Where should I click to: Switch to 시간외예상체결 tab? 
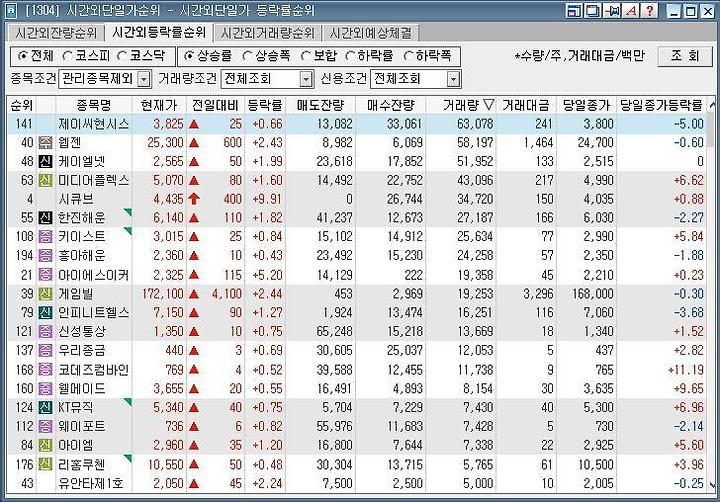pyautogui.click(x=370, y=33)
